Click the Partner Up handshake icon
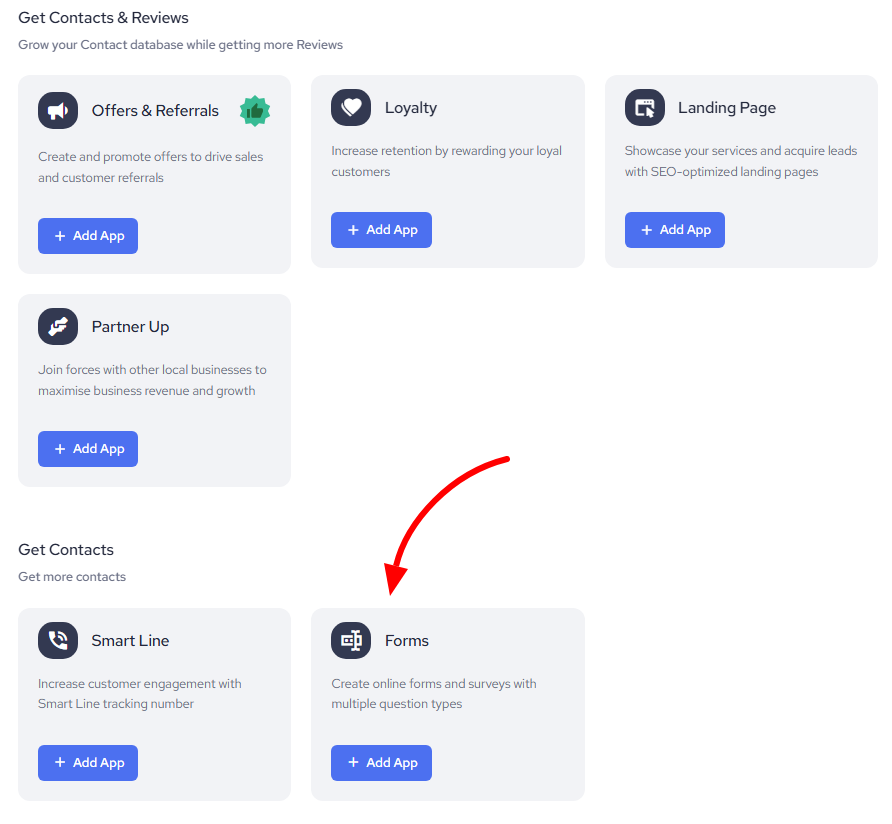 click(x=58, y=326)
